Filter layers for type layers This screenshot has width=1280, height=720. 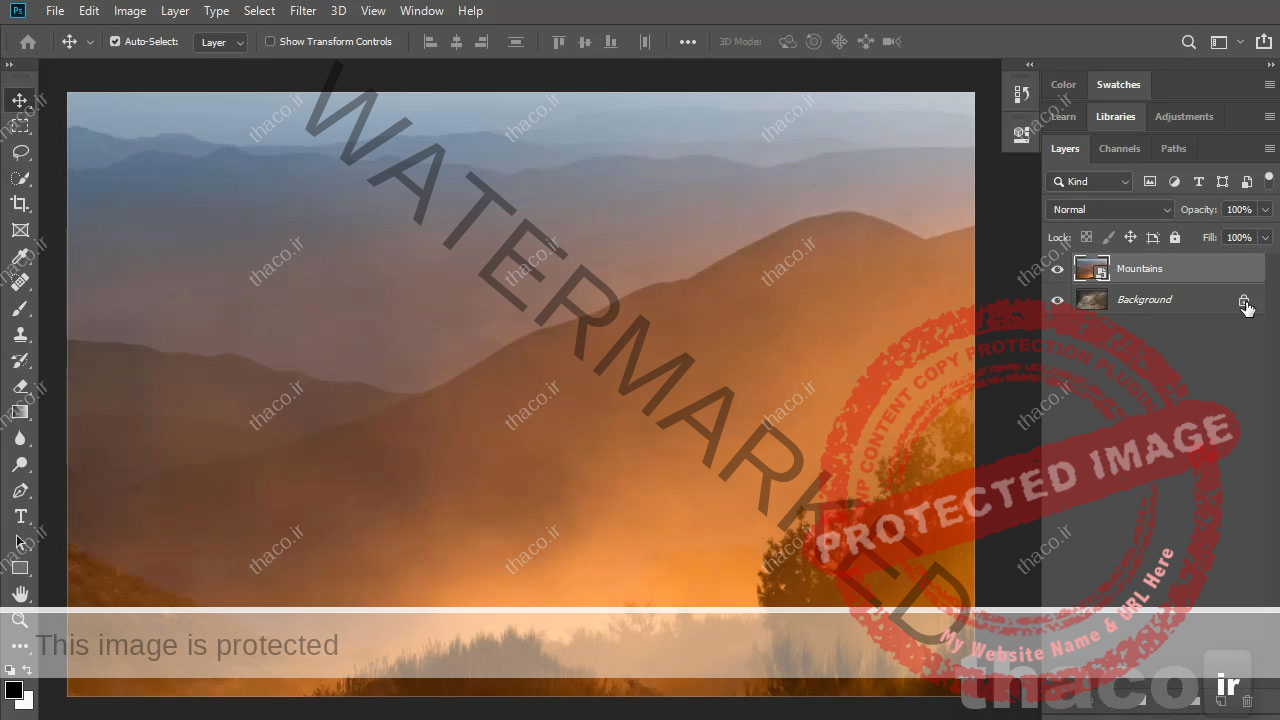pyautogui.click(x=1198, y=181)
